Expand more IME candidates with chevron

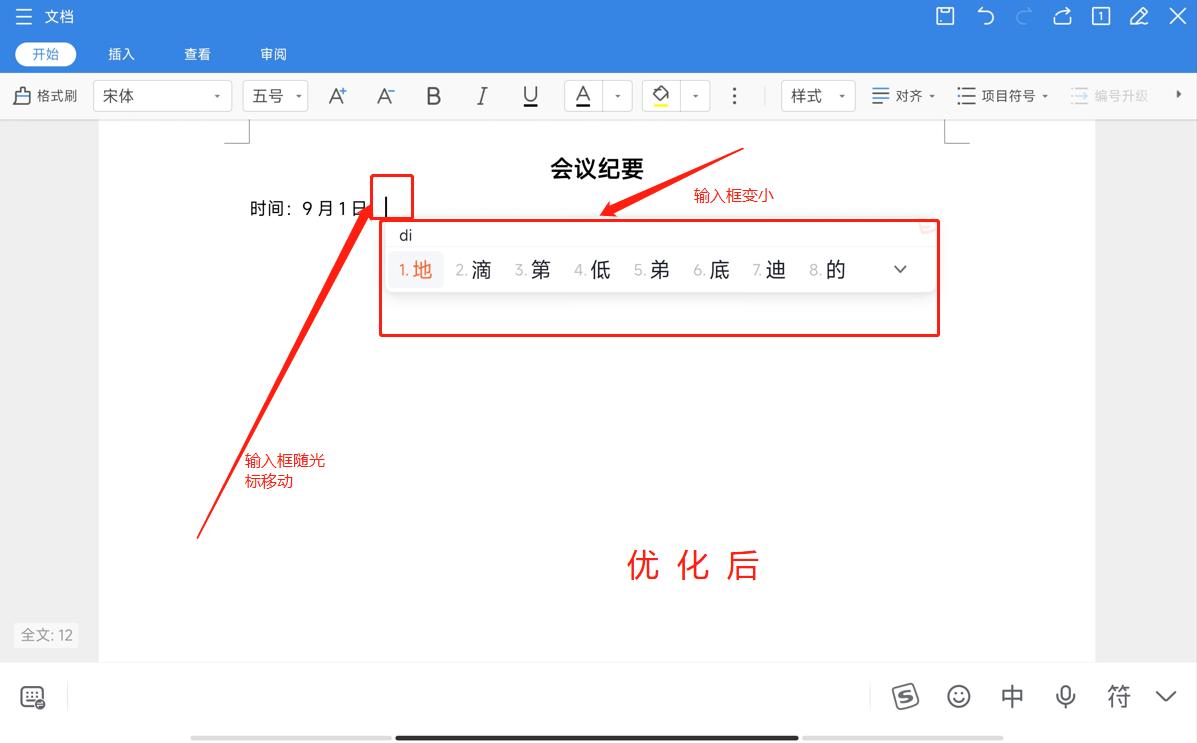[899, 268]
